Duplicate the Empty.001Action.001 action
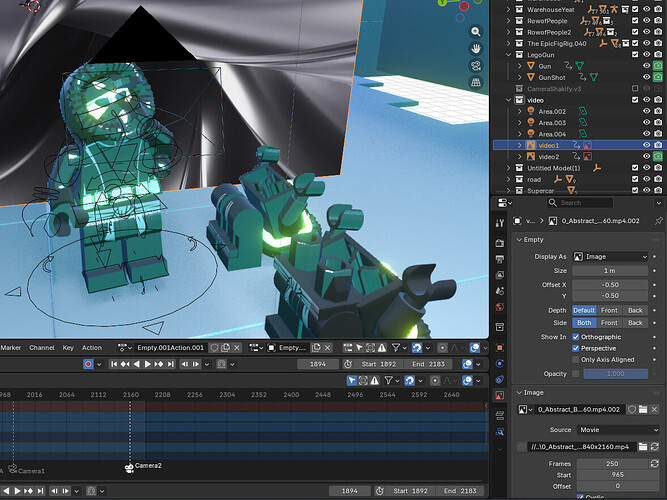This screenshot has height=500, width=667. point(225,348)
